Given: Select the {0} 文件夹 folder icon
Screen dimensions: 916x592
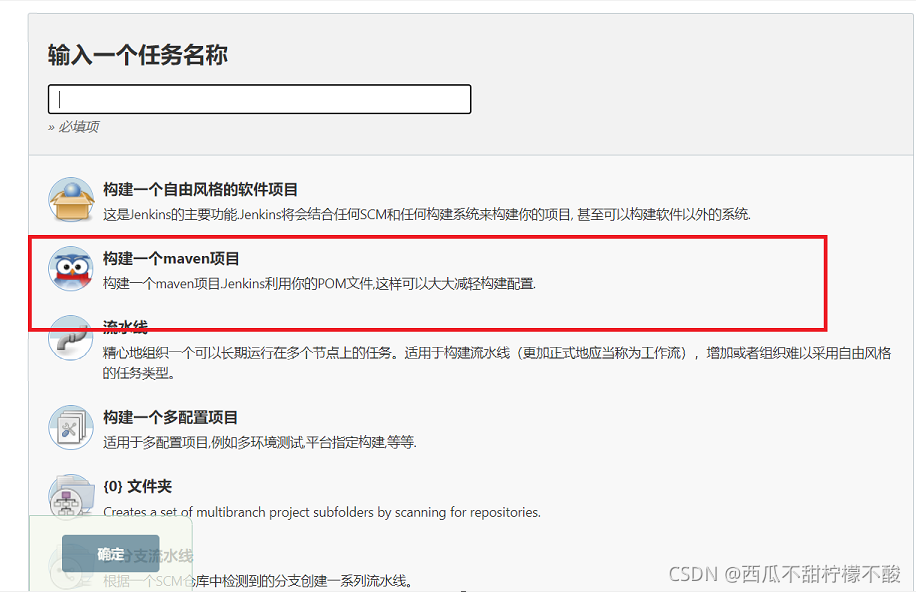Looking at the screenshot, I should coord(71,497).
